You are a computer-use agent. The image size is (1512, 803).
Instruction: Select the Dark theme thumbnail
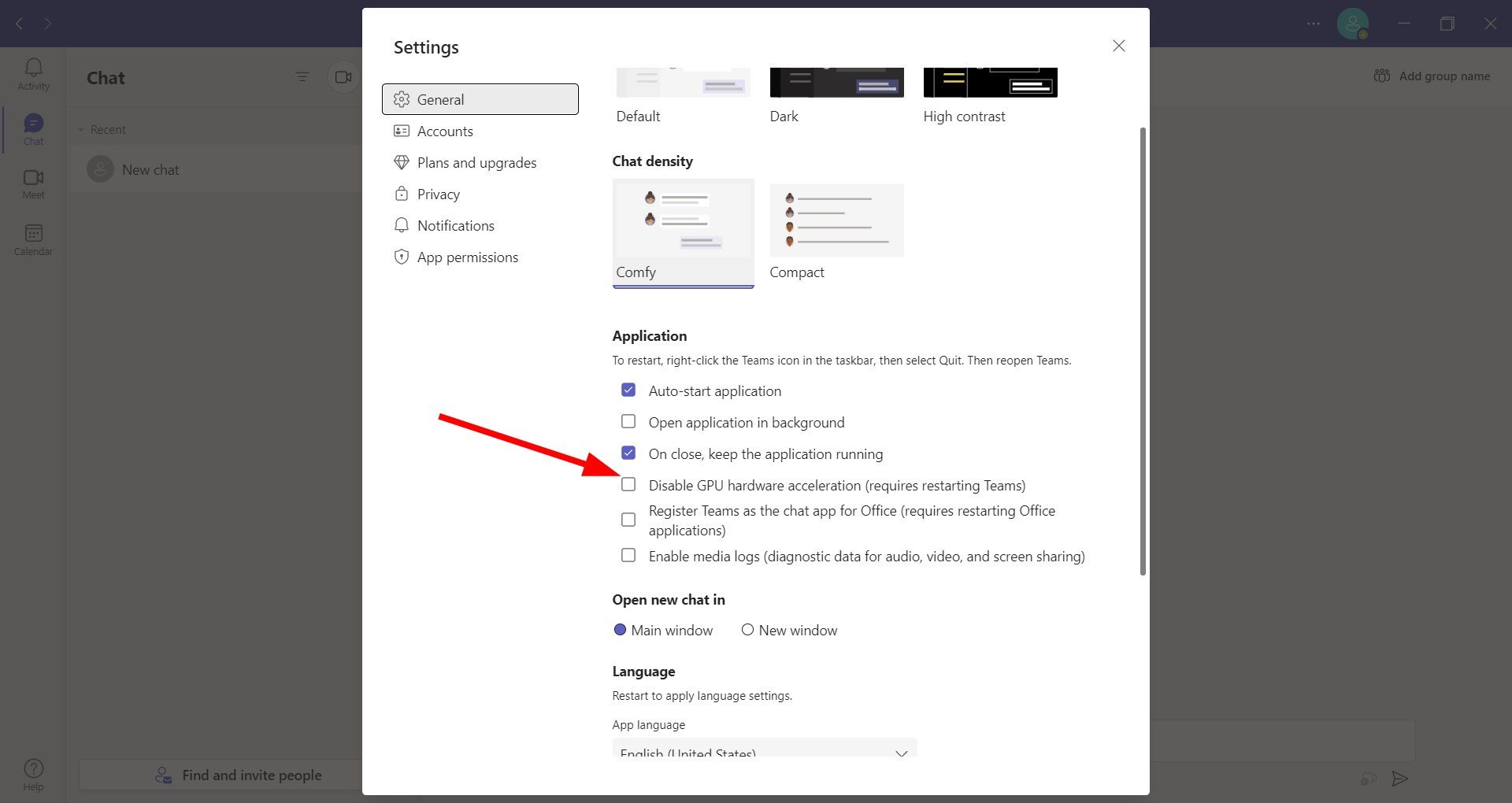tap(836, 82)
